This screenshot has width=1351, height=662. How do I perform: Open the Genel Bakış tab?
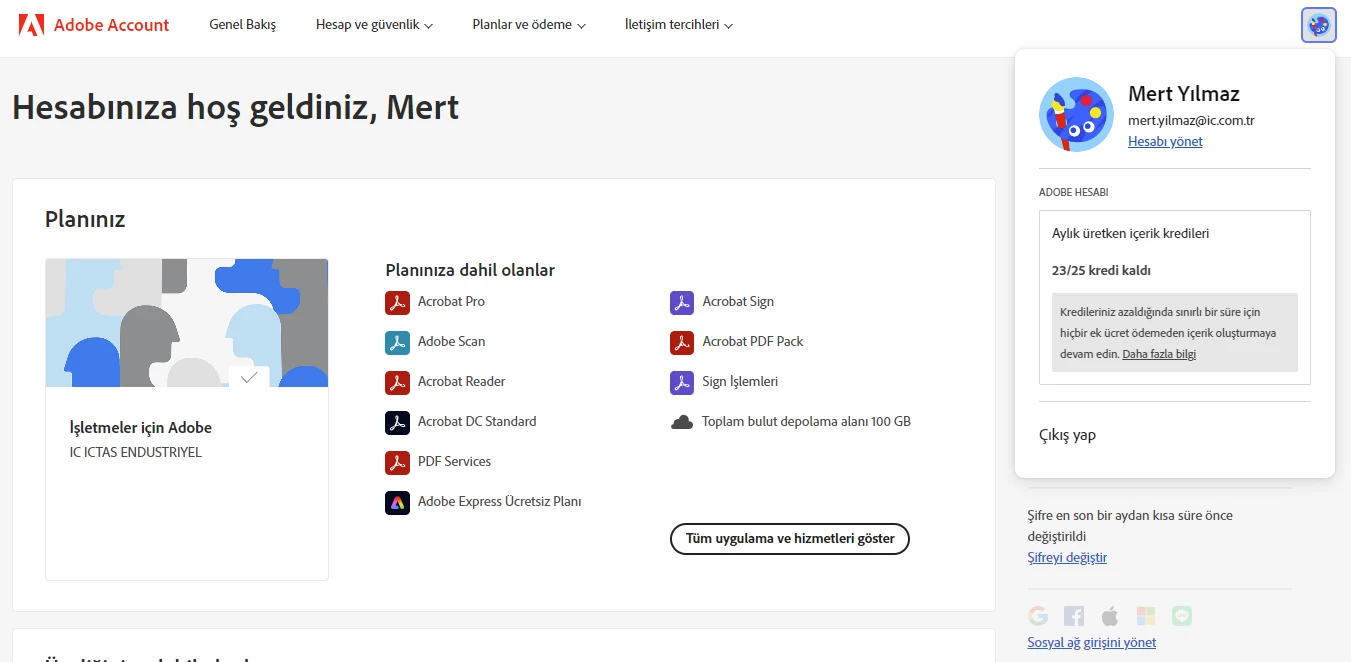coord(242,25)
